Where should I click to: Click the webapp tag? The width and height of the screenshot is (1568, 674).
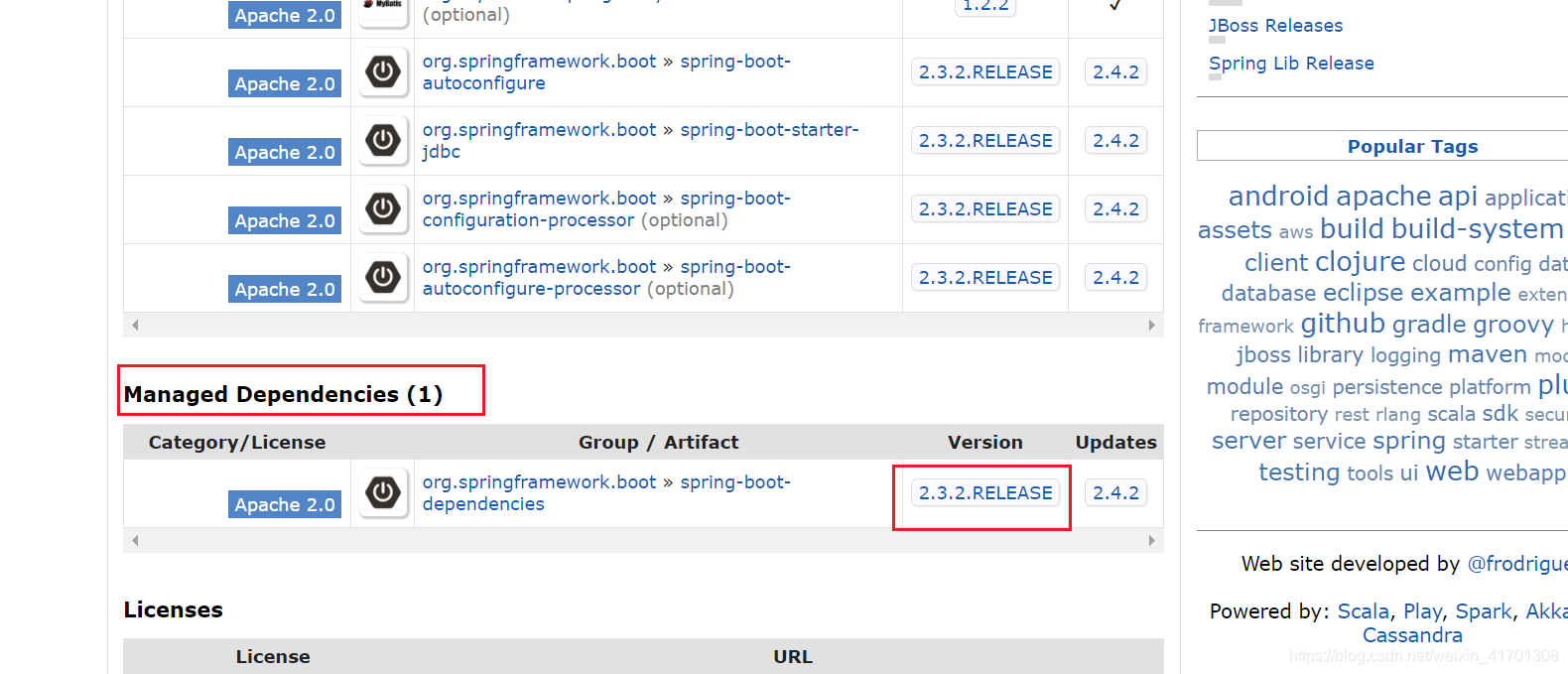click(x=1525, y=472)
